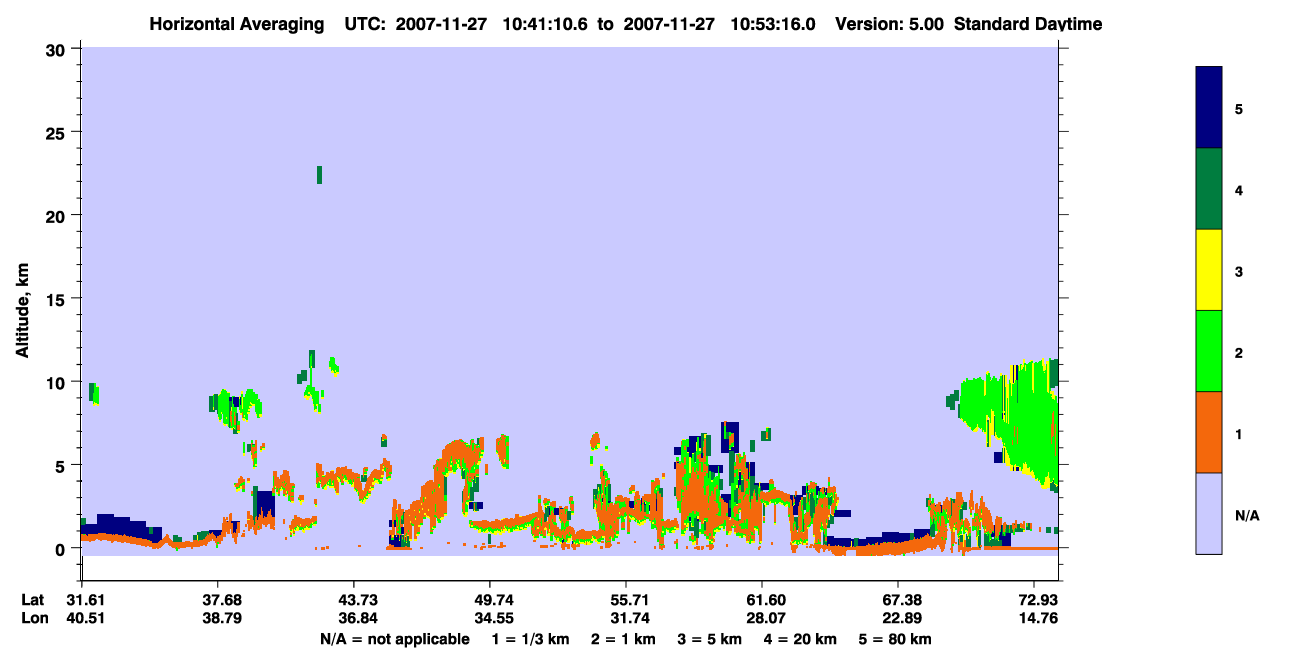Click the '2 = 1 km' legend text
This screenshot has height=667, width=1300.
point(623,639)
